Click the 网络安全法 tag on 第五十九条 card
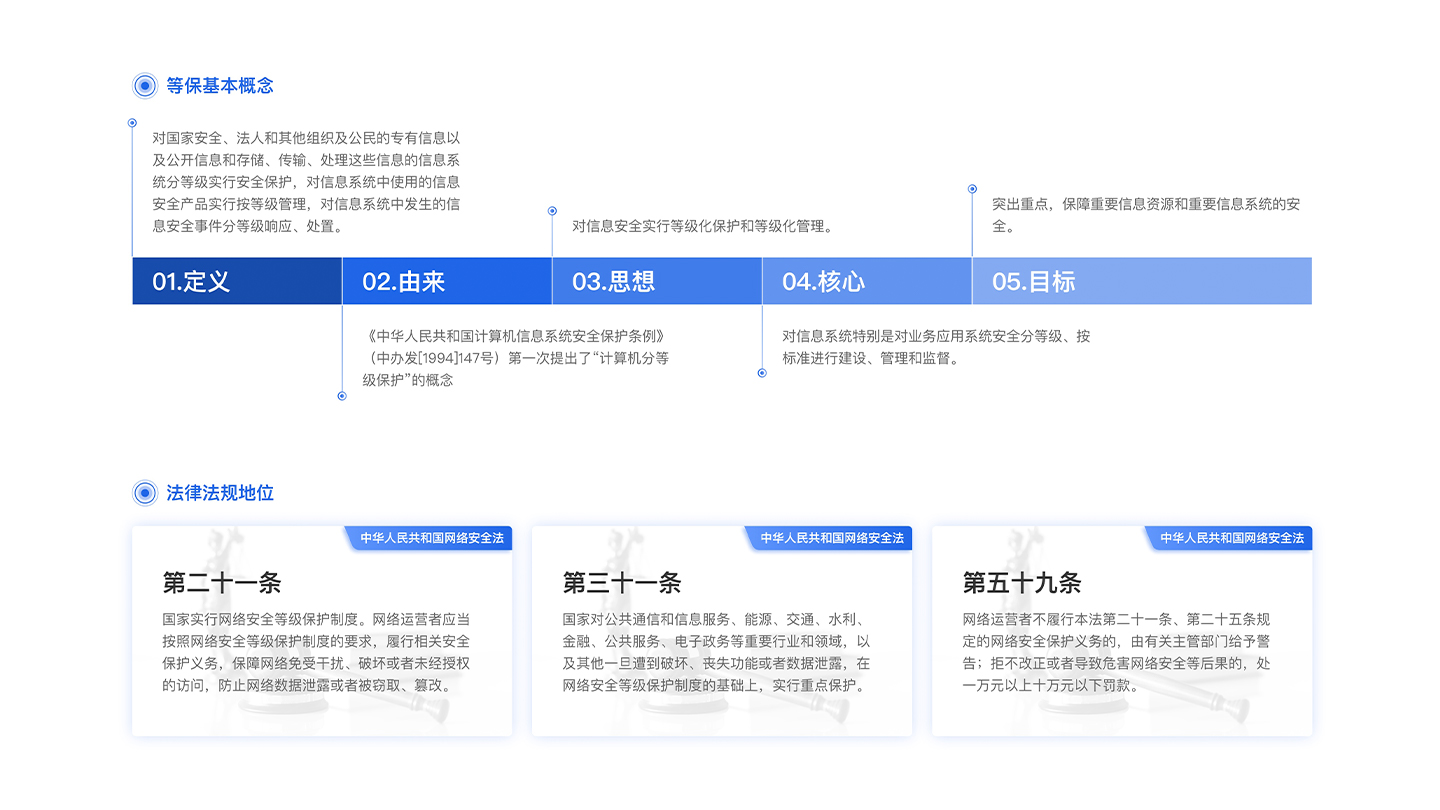This screenshot has width=1440, height=810. (1231, 538)
